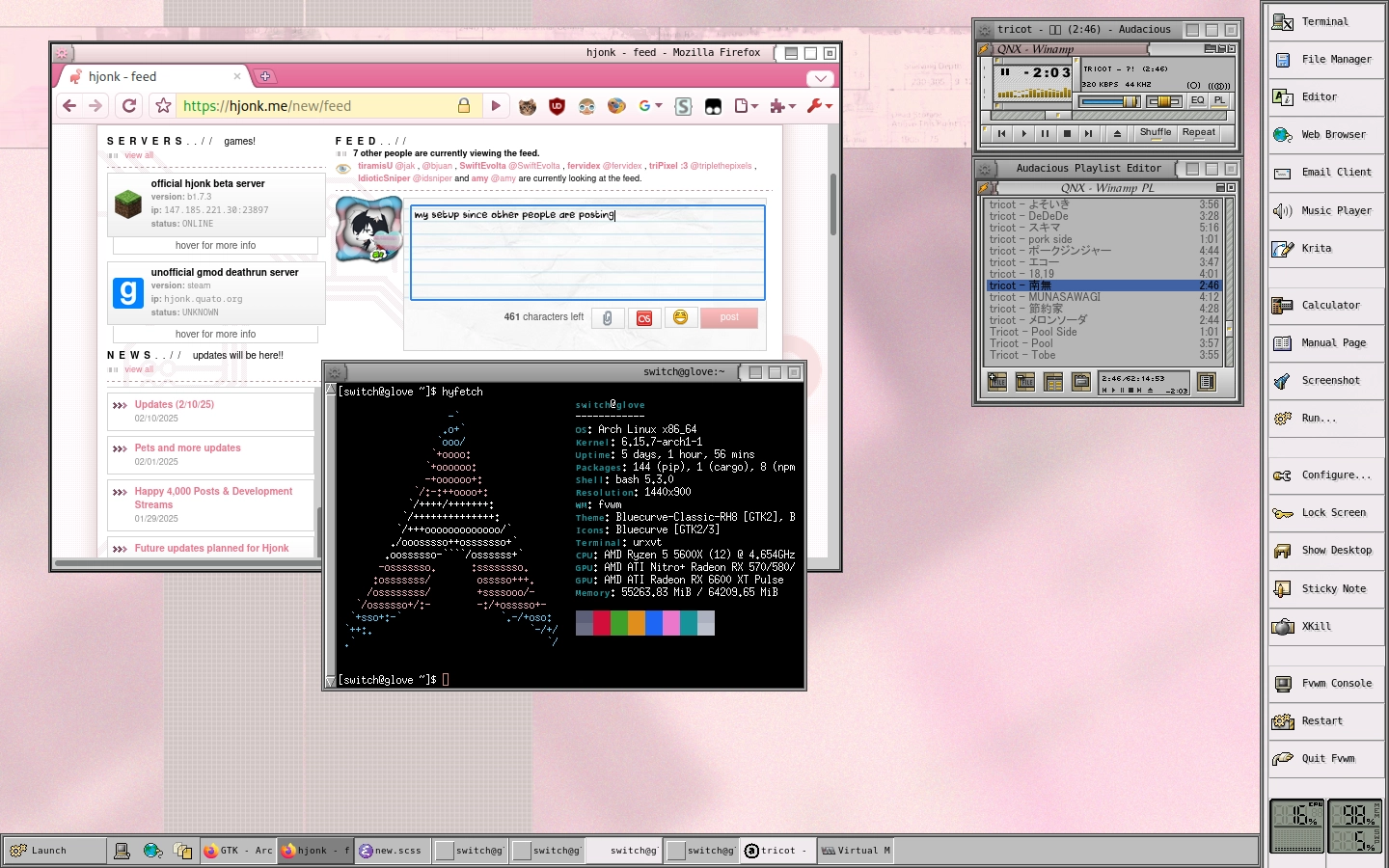Click the red CS content spoiler icon

coord(644,317)
